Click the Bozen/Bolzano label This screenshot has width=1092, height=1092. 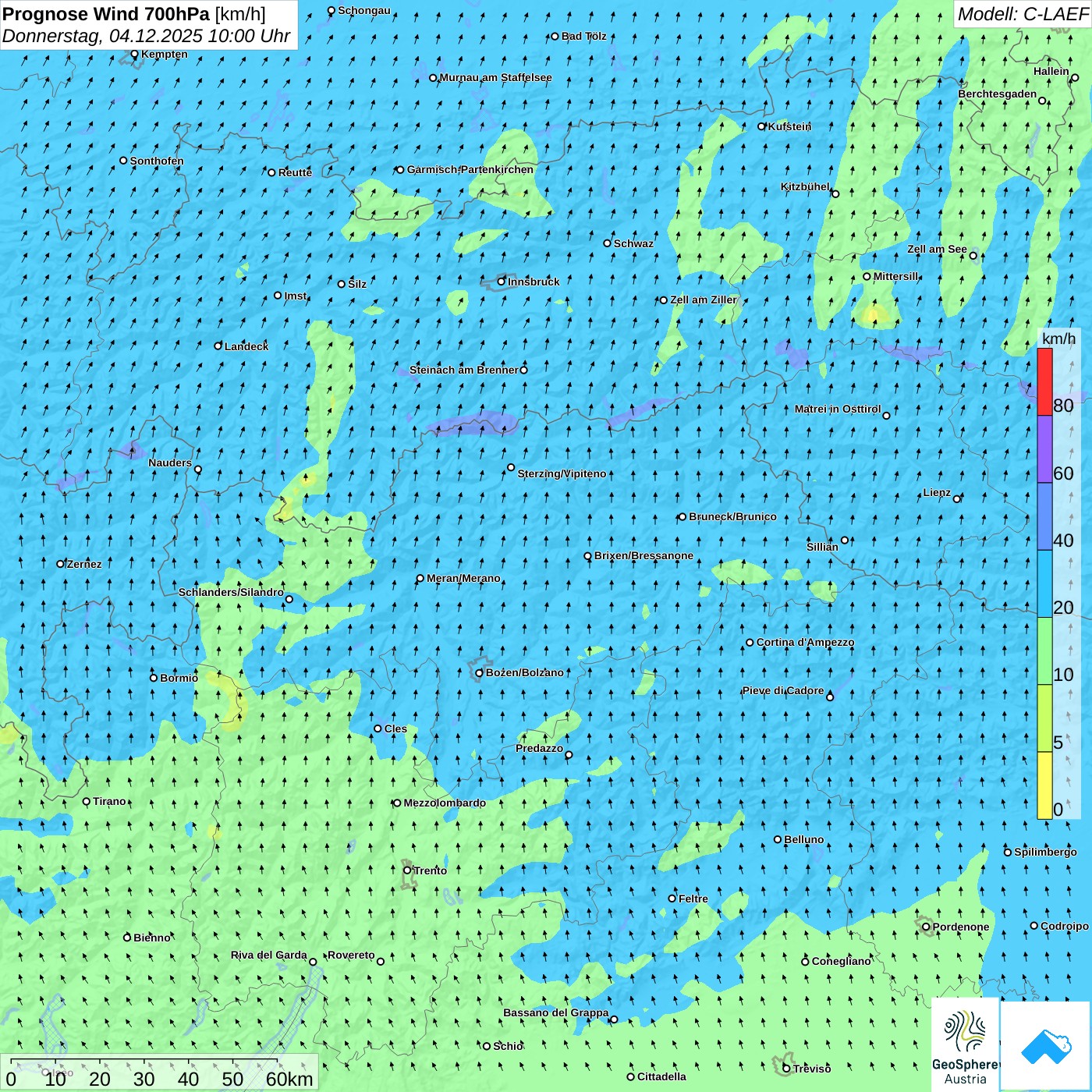[x=524, y=672]
